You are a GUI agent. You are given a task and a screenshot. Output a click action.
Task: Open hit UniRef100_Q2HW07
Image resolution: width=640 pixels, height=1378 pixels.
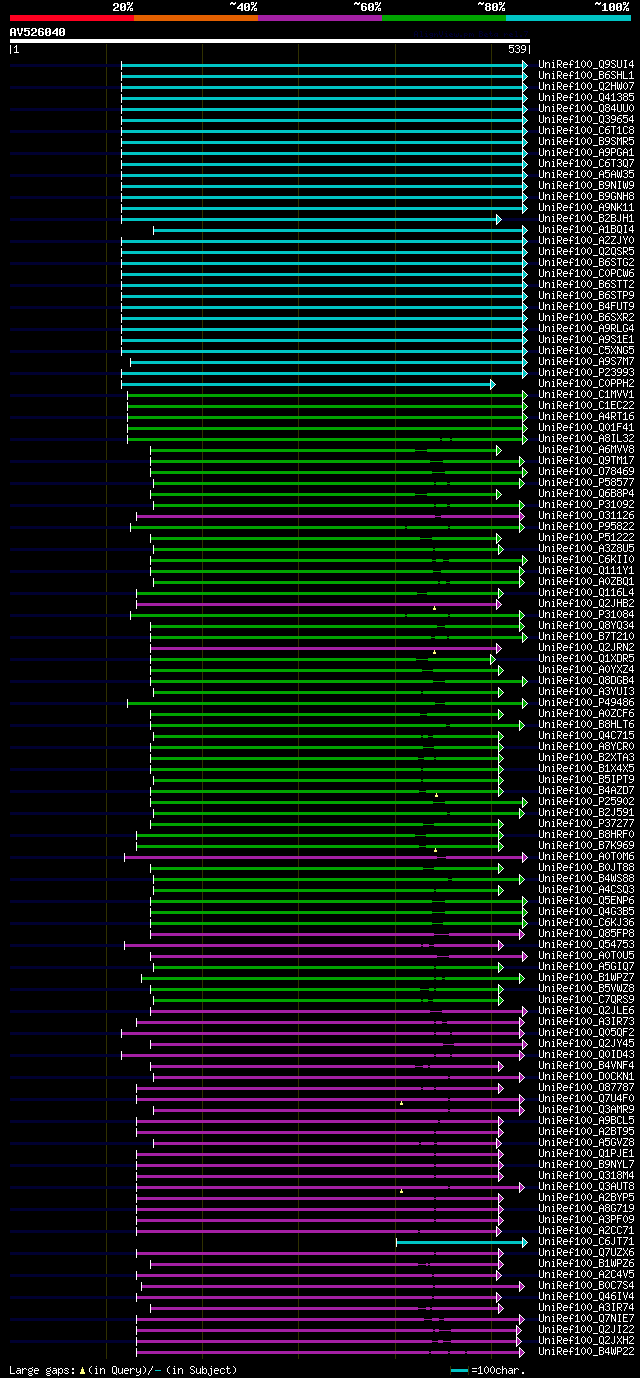[586, 86]
